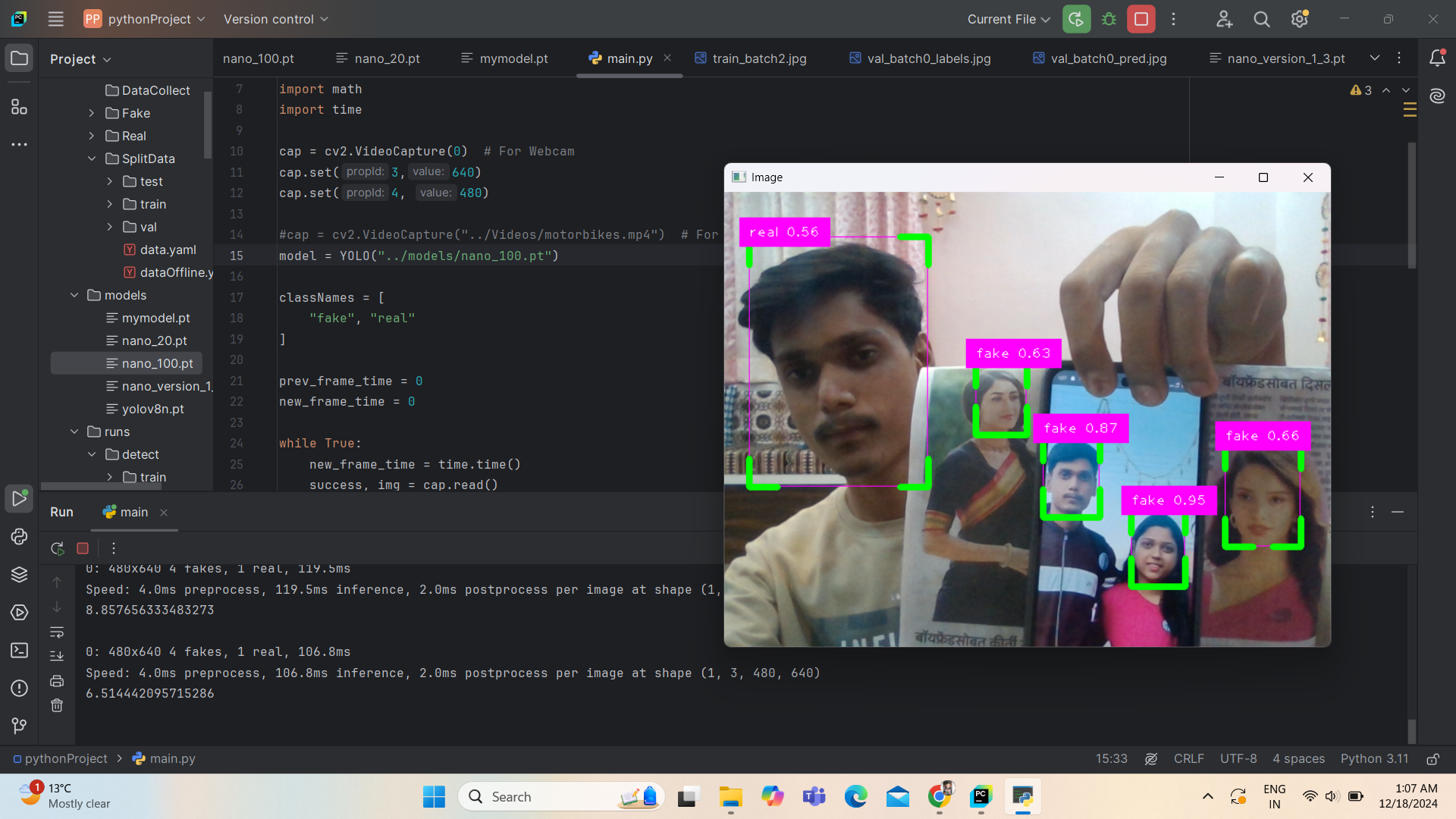Open IDE Settings via the gear icon
This screenshot has width=1456, height=819.
point(1300,19)
